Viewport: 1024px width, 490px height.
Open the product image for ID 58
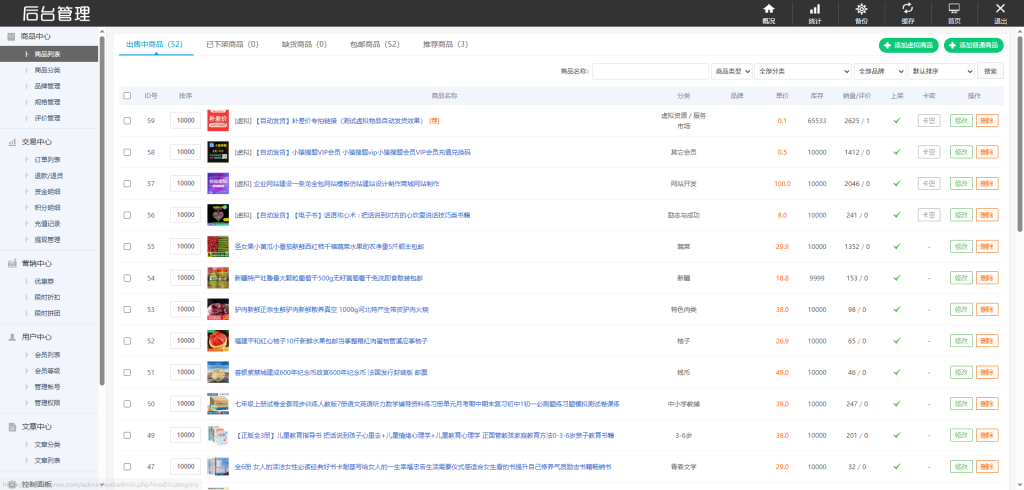point(217,152)
